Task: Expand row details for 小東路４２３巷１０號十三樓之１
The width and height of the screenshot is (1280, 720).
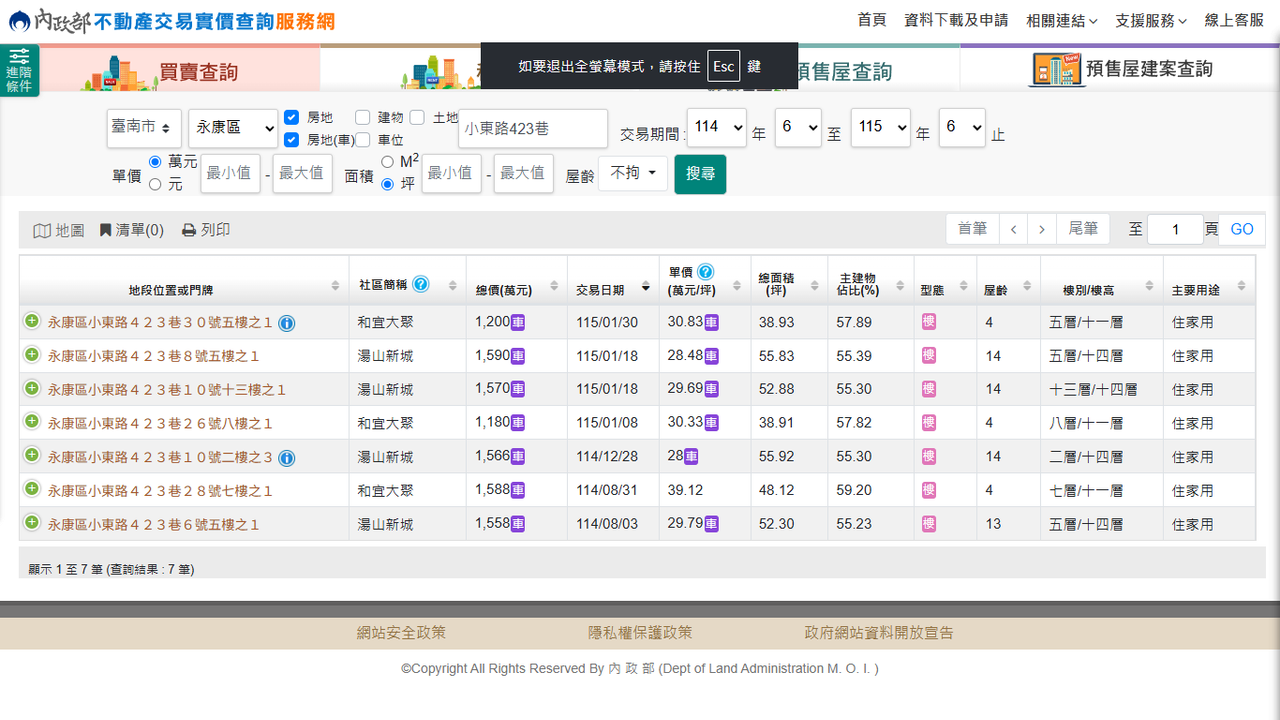Action: point(32,388)
